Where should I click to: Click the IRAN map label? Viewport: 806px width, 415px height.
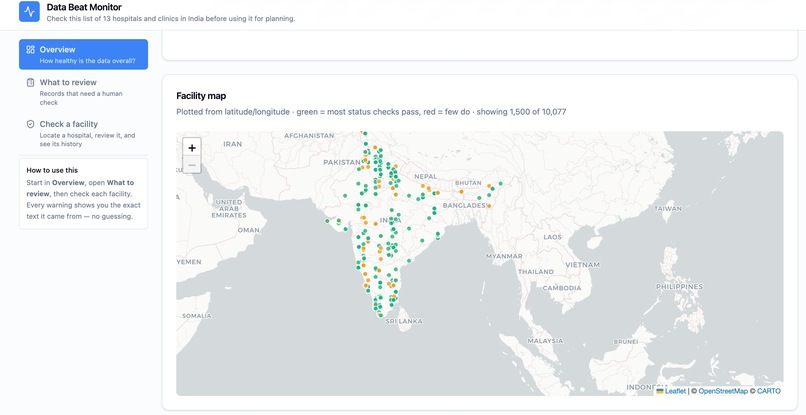tap(232, 144)
